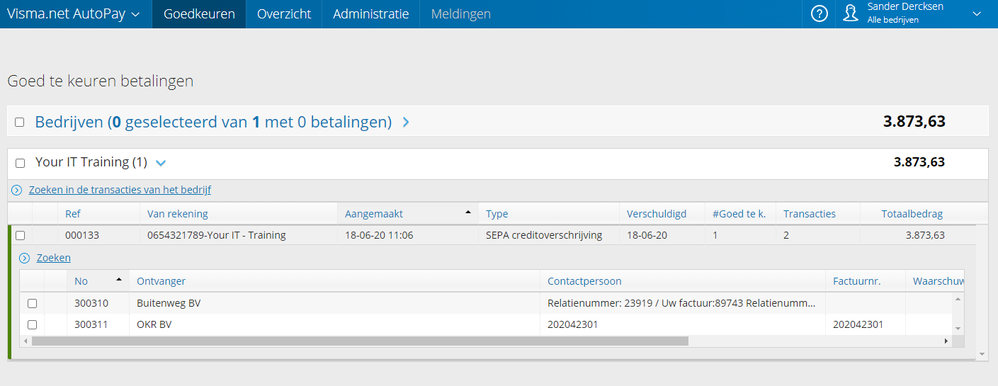
Task: Tick the Your IT Training checkbox
Action: pos(20,163)
